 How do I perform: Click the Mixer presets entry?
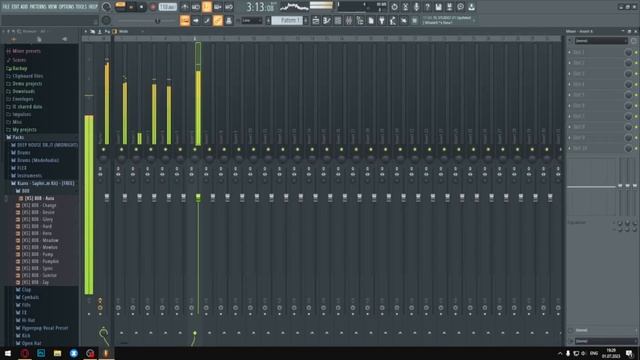click(23, 51)
